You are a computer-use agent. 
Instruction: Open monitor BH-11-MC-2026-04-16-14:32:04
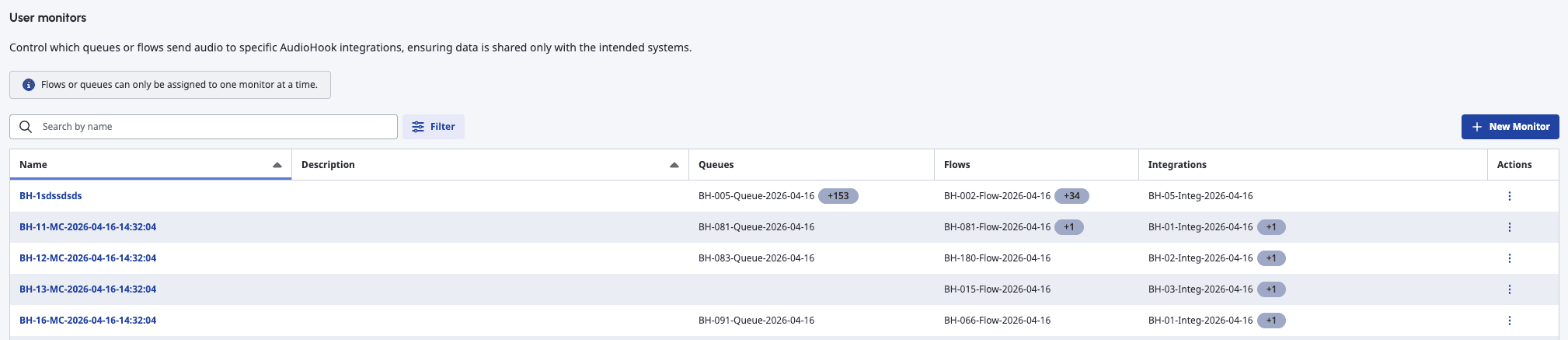click(88, 227)
